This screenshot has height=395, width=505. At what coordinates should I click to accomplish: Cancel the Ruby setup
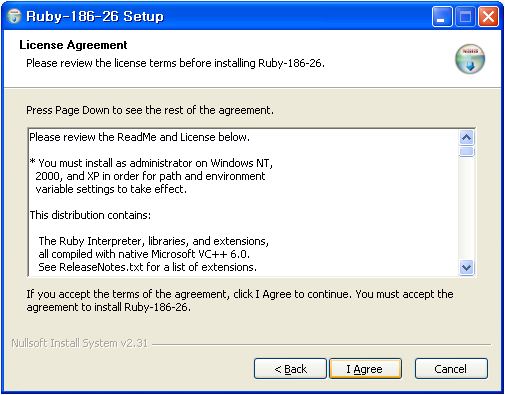coord(451,369)
